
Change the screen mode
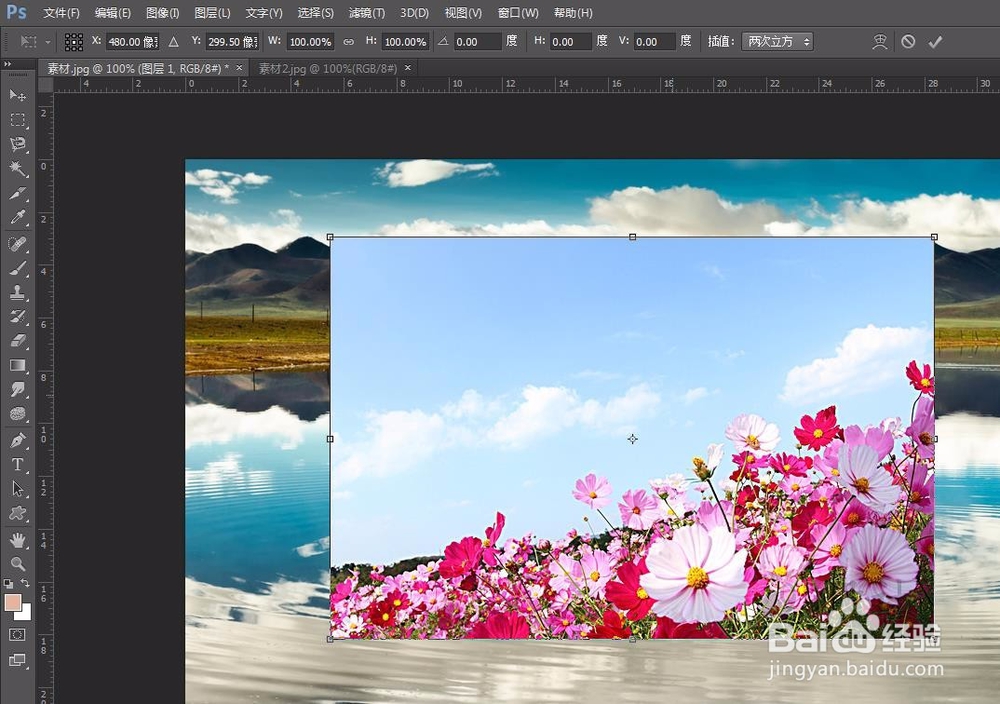(17, 660)
